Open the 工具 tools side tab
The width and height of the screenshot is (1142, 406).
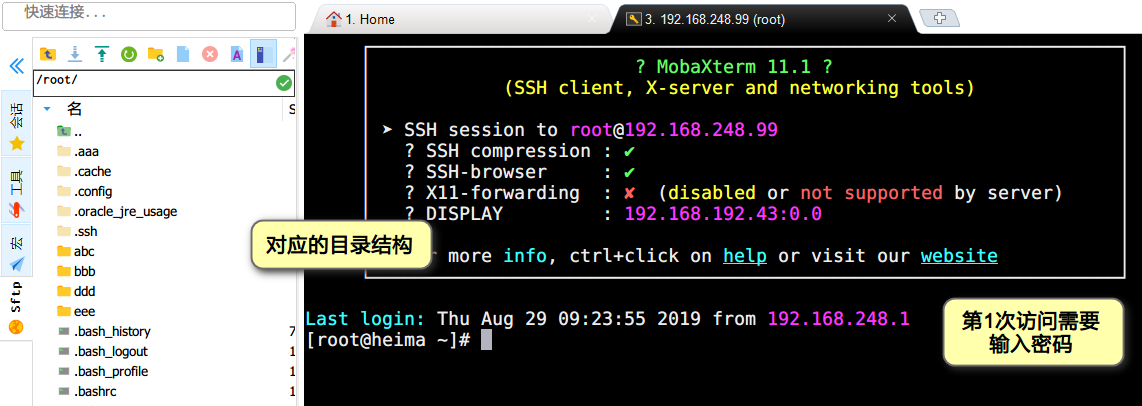[x=17, y=193]
